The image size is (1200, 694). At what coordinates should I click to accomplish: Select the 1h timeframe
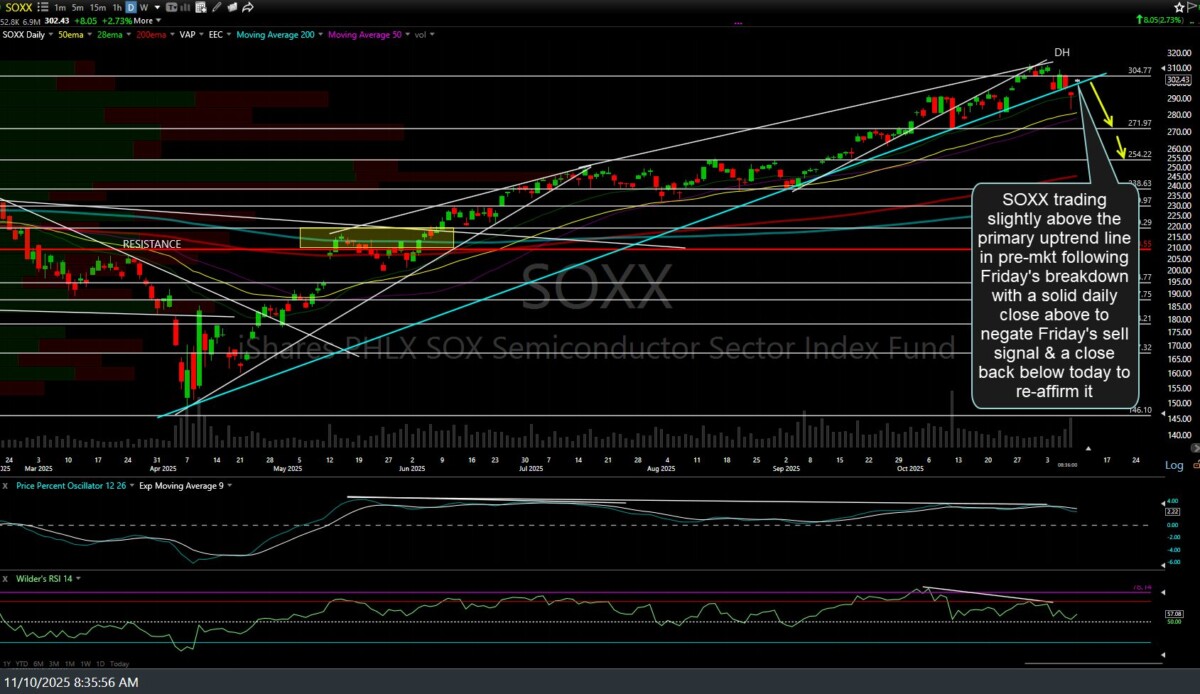click(x=118, y=7)
